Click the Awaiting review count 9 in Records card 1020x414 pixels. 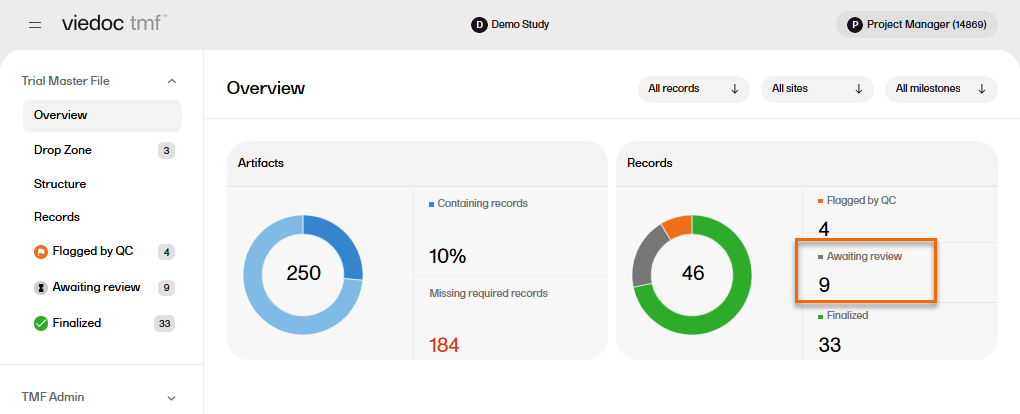pos(824,285)
